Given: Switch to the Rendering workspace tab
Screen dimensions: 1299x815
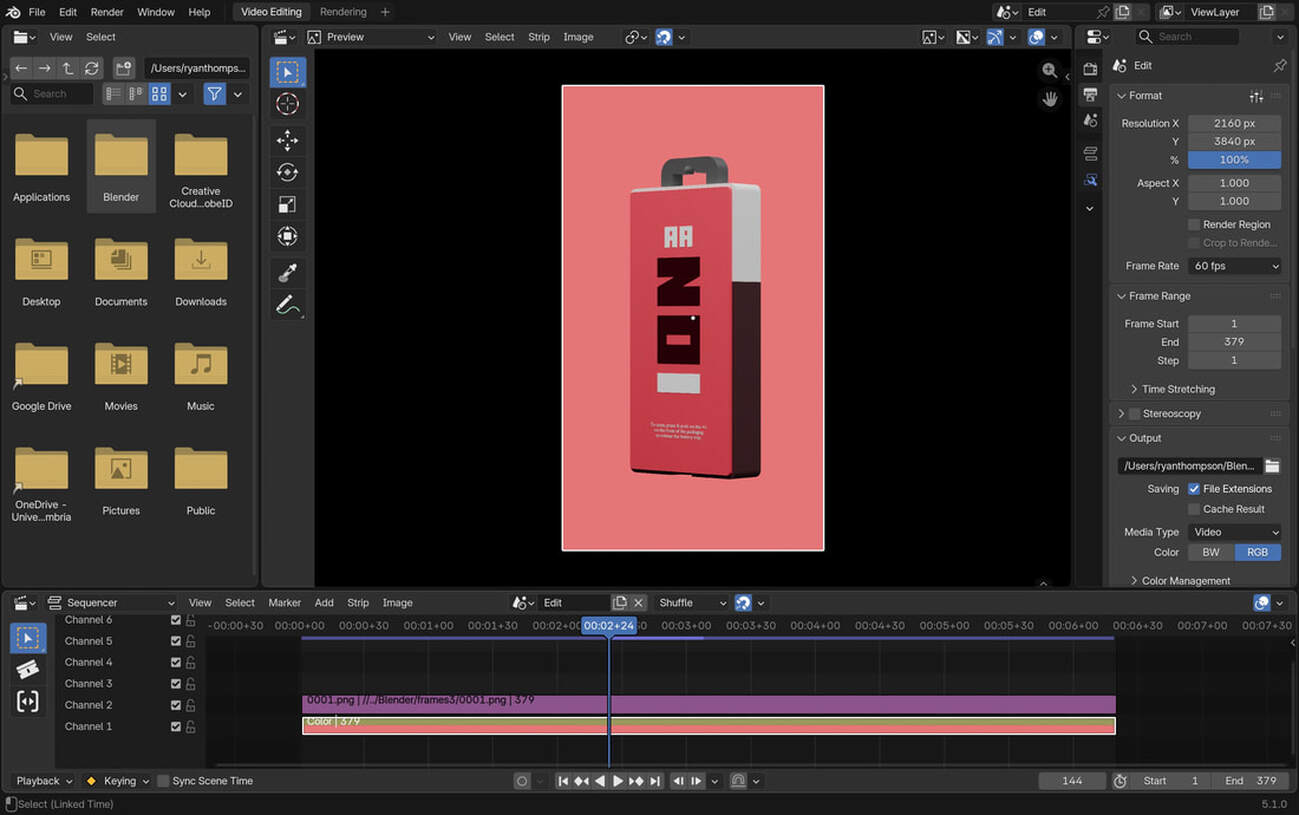Looking at the screenshot, I should pyautogui.click(x=343, y=12).
